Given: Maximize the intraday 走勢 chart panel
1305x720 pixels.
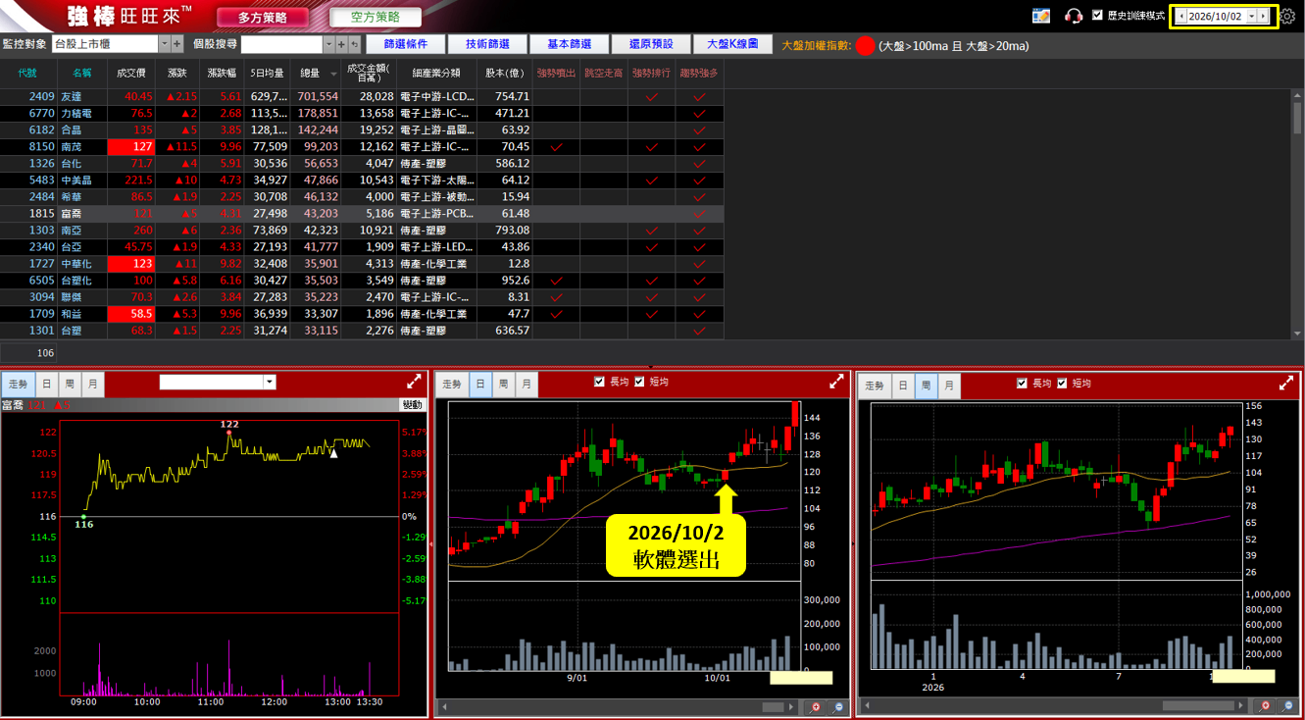Looking at the screenshot, I should (x=414, y=382).
